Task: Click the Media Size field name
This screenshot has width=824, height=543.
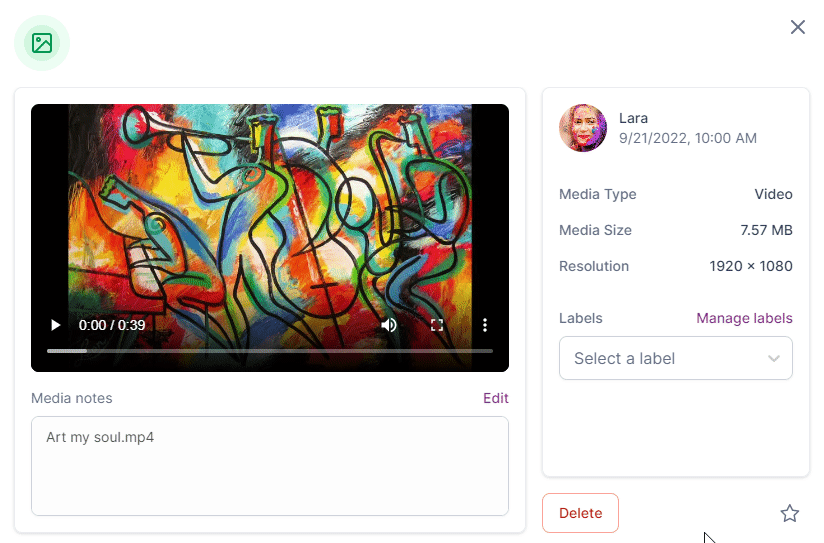Action: pyautogui.click(x=595, y=230)
